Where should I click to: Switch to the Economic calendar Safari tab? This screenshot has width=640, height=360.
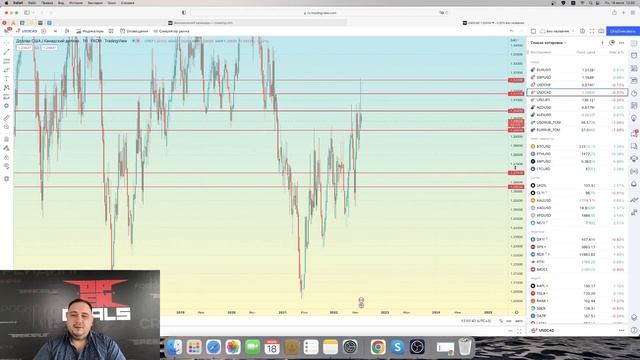click(x=201, y=23)
